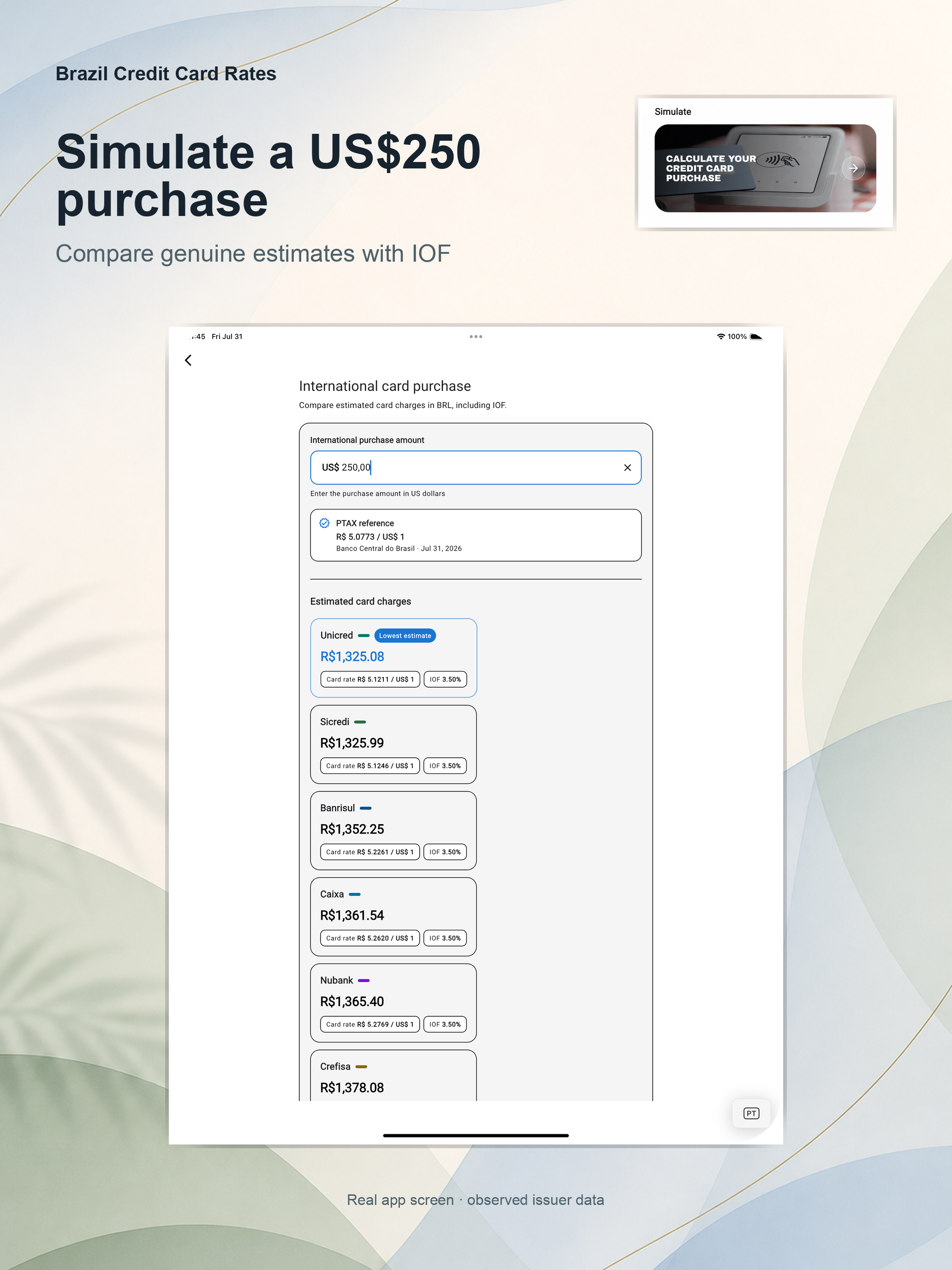952x1270 pixels.
Task: Open the three-dot multitasking menu
Action: (x=476, y=336)
